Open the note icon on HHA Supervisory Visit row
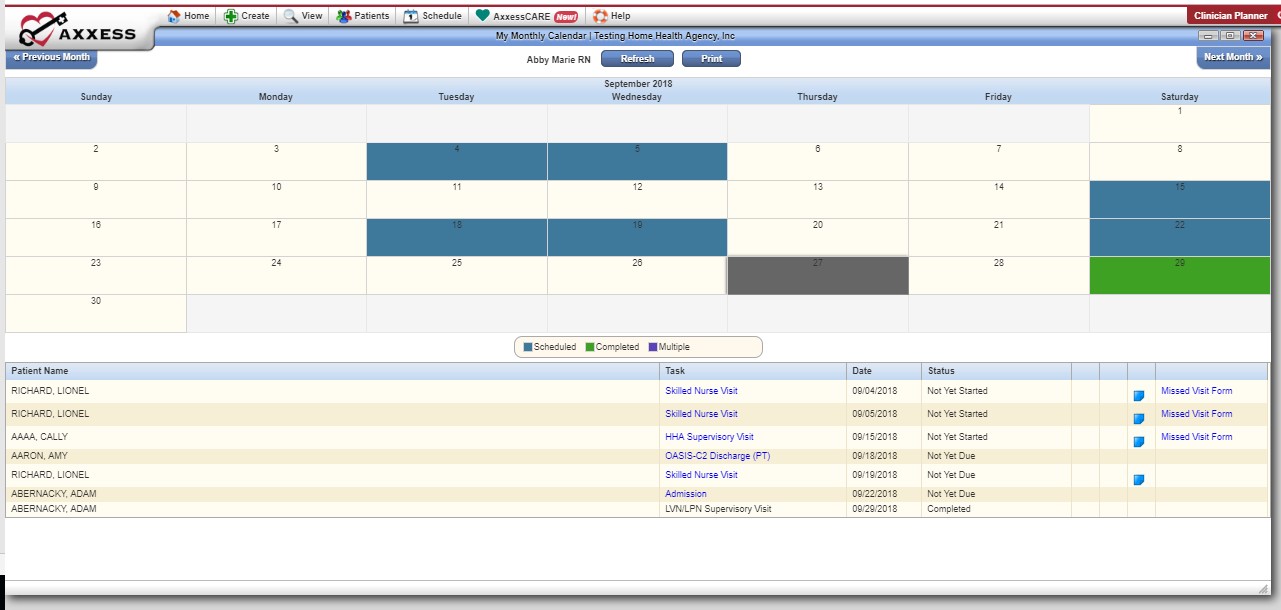This screenshot has width=1281, height=610. click(x=1138, y=442)
